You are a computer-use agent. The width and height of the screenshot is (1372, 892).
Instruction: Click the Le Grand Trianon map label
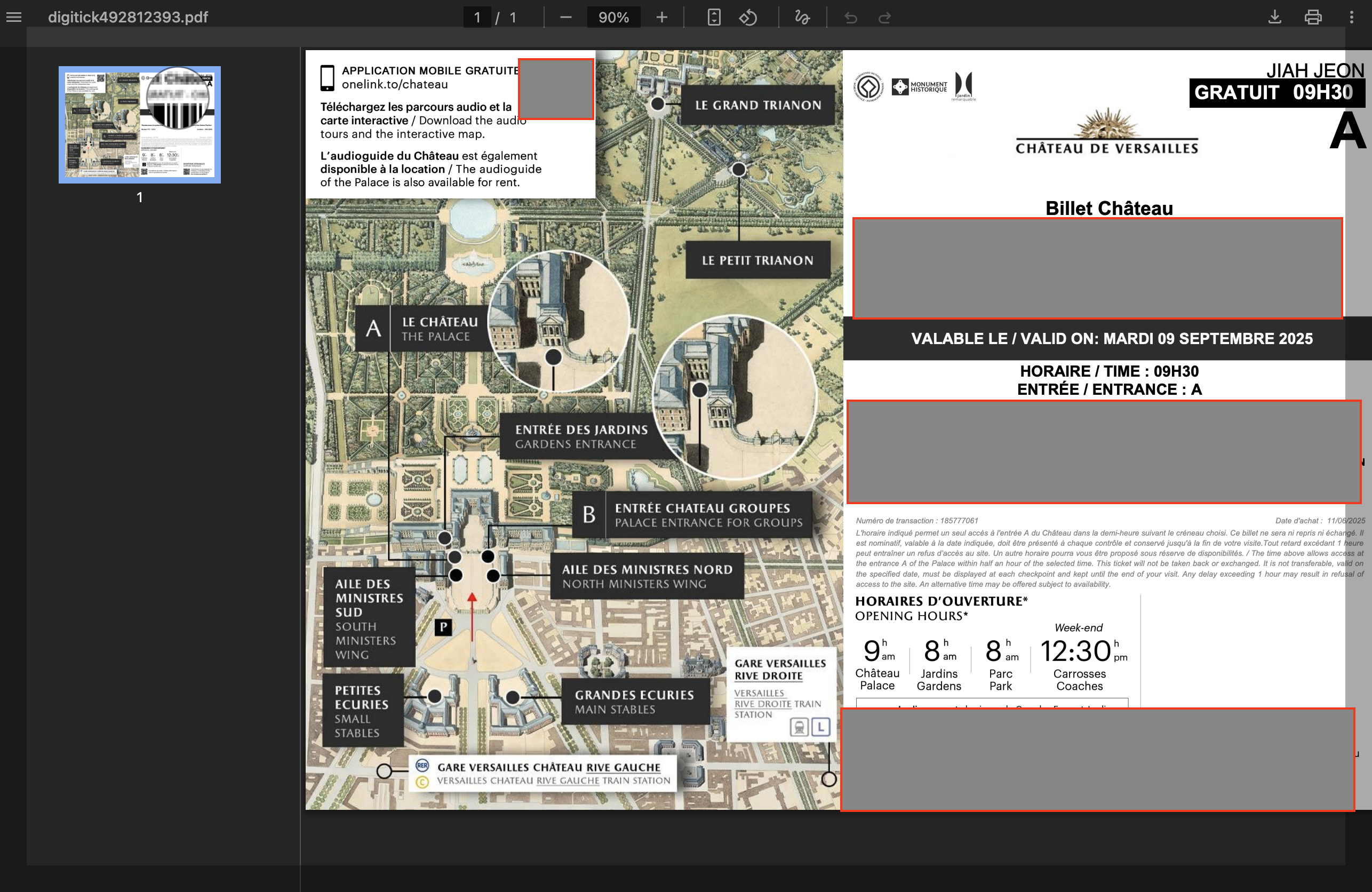757,106
